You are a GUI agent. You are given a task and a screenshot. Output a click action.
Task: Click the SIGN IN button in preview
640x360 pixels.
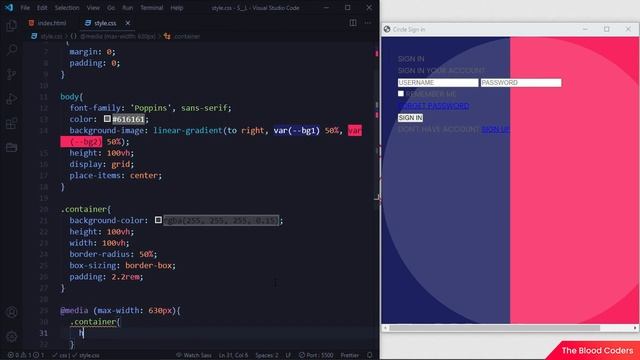410,118
